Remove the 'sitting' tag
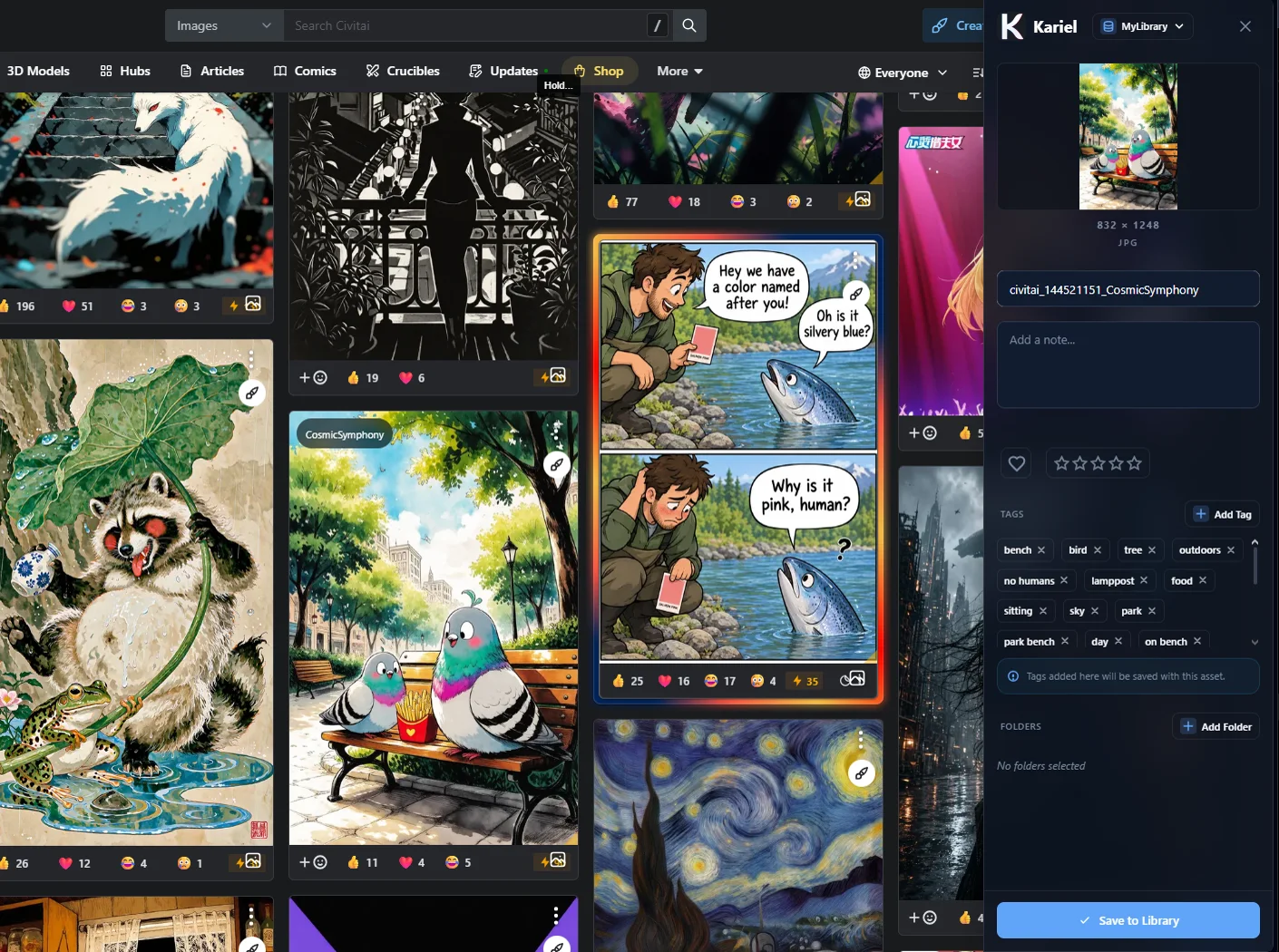Viewport: 1279px width, 952px height. click(x=1043, y=611)
